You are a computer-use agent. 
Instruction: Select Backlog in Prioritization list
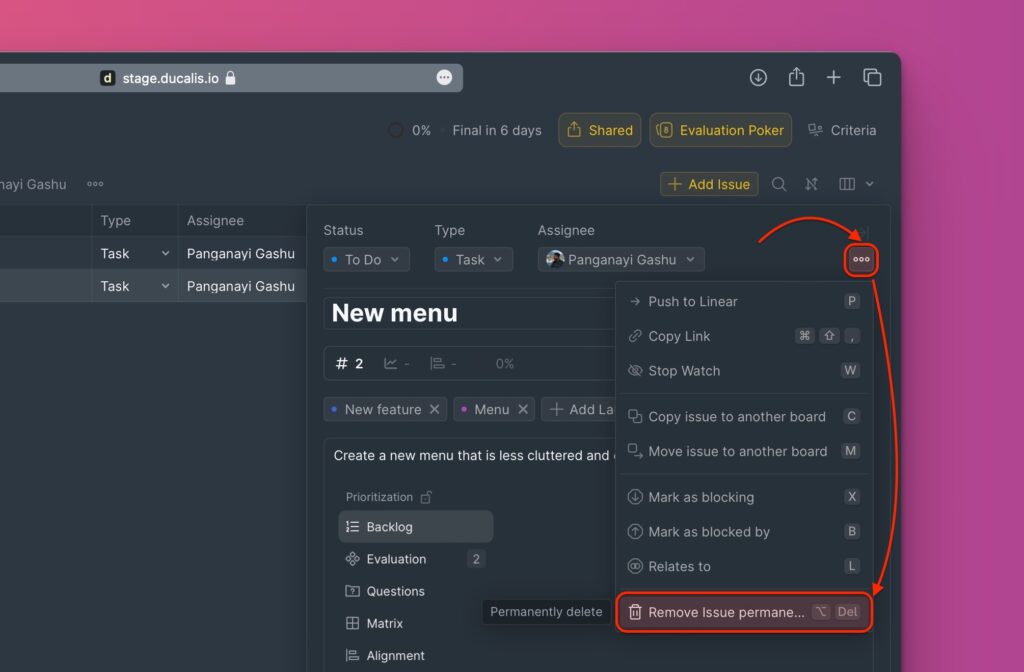click(389, 527)
